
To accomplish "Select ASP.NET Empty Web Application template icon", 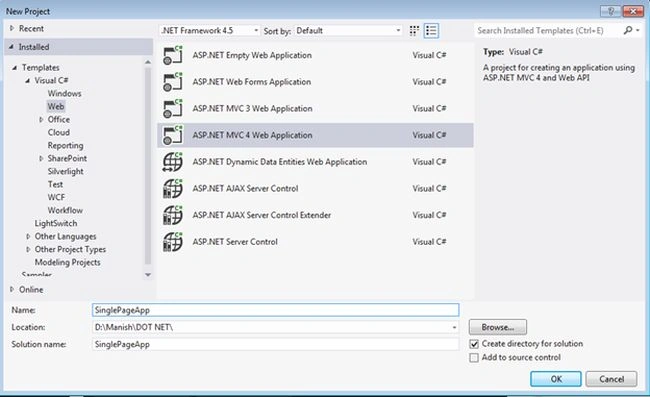I will (x=173, y=55).
